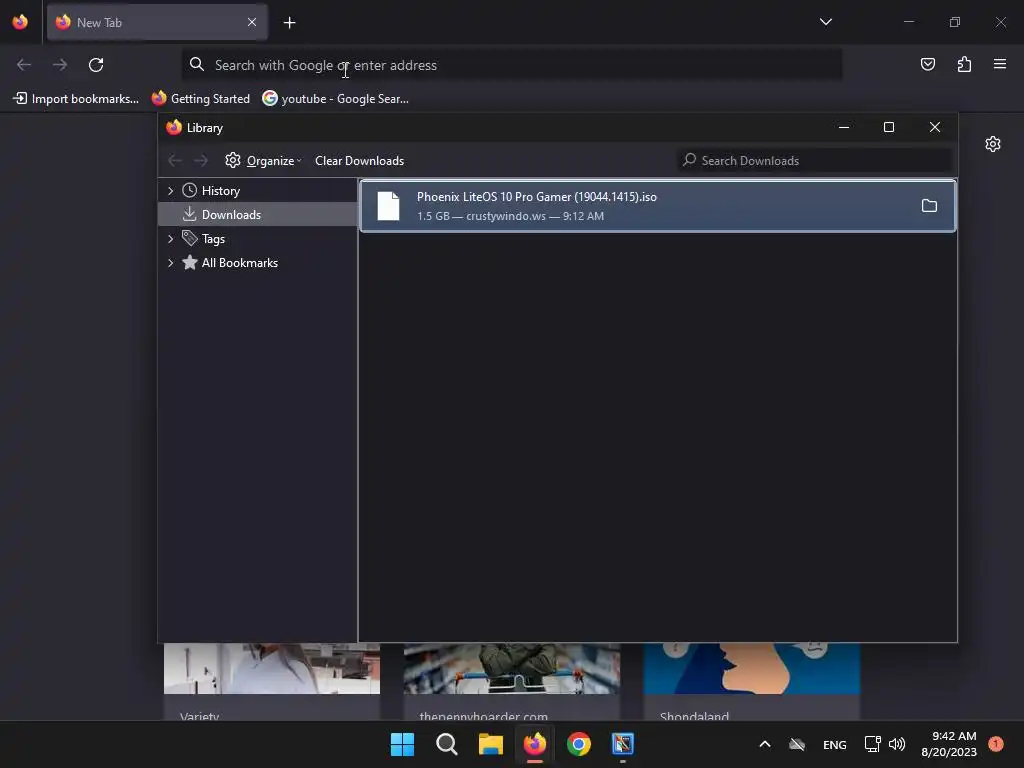The height and width of the screenshot is (768, 1024).
Task: Select History in the Library sidebar
Action: [x=221, y=191]
